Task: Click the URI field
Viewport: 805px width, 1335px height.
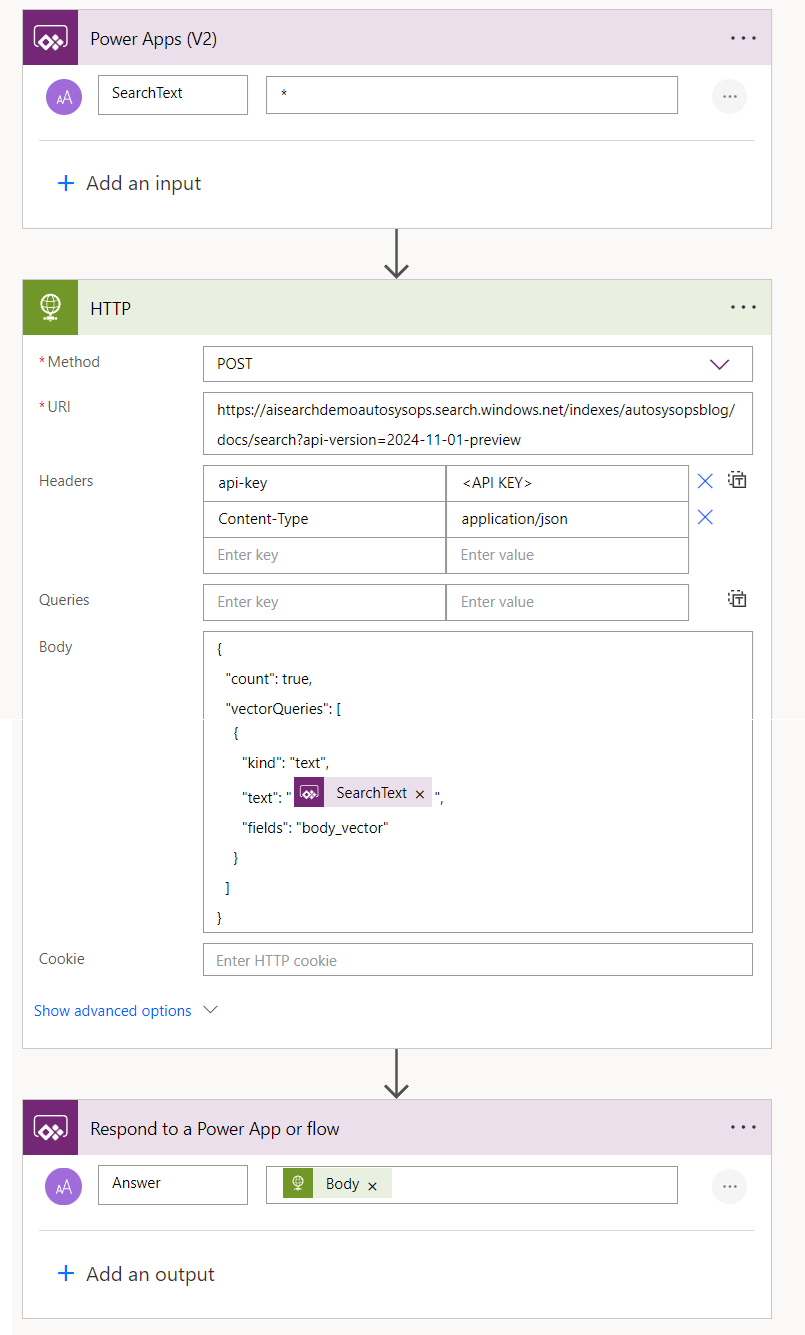Action: coord(477,424)
